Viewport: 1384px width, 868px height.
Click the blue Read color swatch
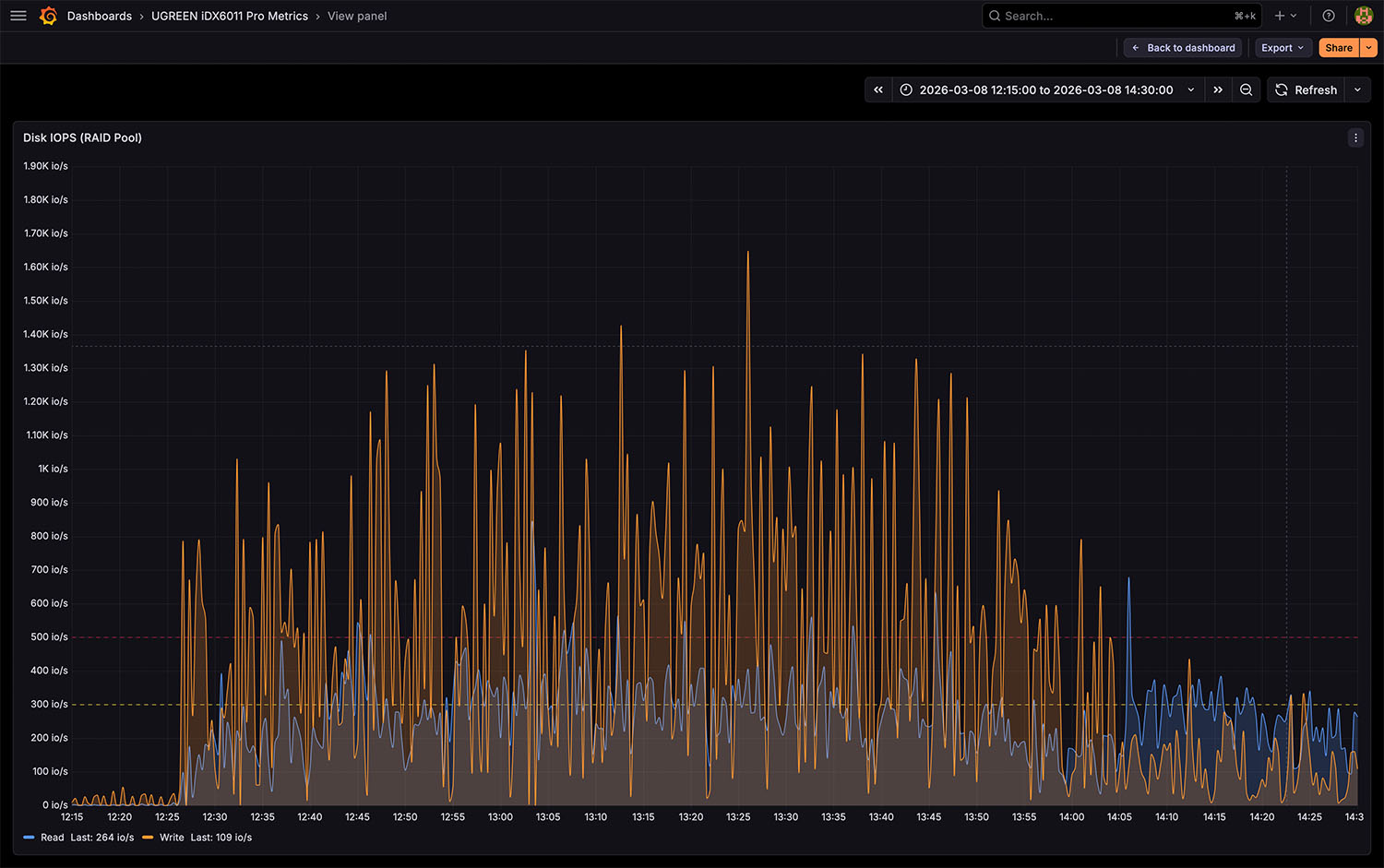point(29,838)
